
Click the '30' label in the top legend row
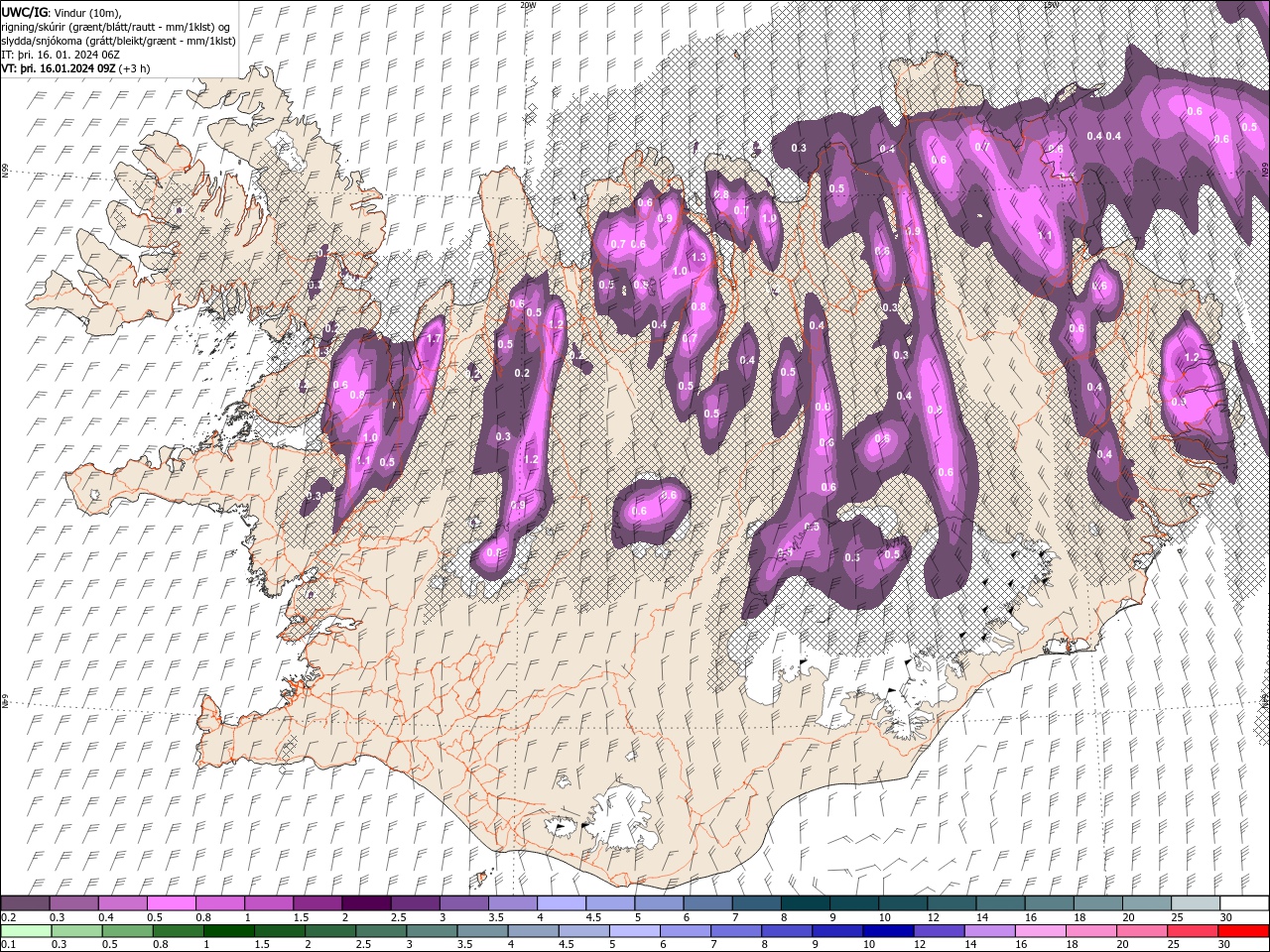(x=1226, y=917)
